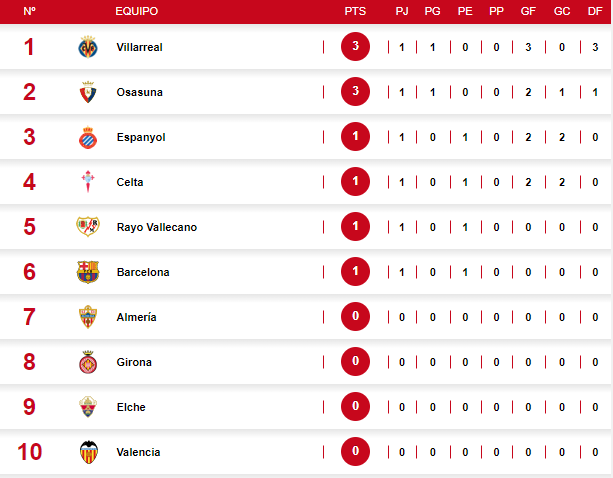Click the Espanyol club crest
Screen dimensions: 613x478
[89, 137]
